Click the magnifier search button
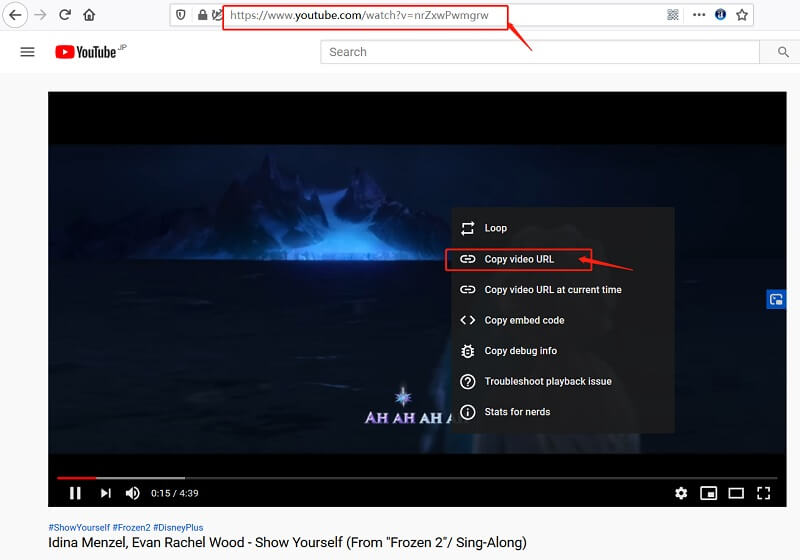Screen dimensions: 800x560 [783, 52]
